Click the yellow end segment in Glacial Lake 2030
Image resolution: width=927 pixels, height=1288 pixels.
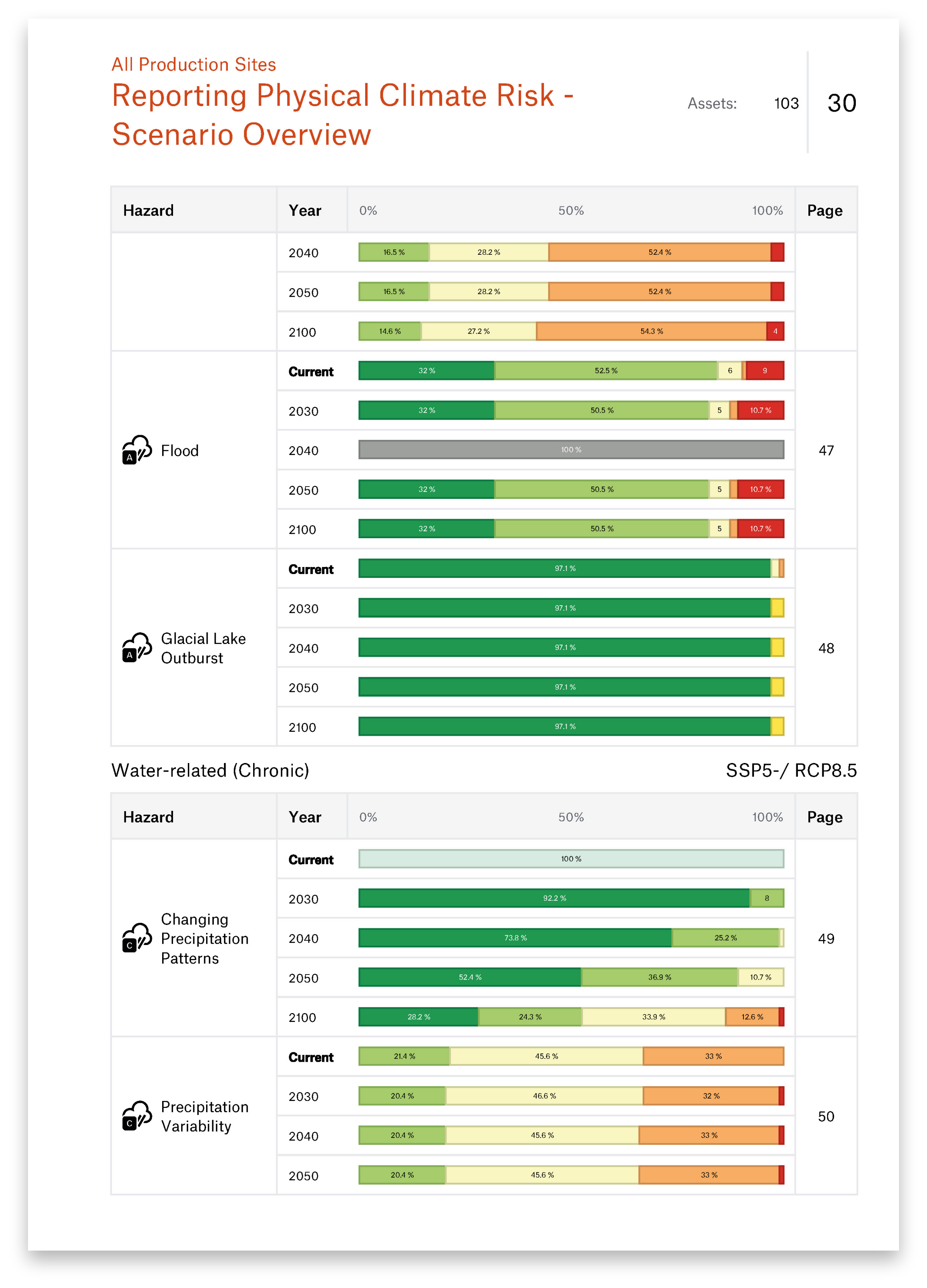tap(777, 608)
